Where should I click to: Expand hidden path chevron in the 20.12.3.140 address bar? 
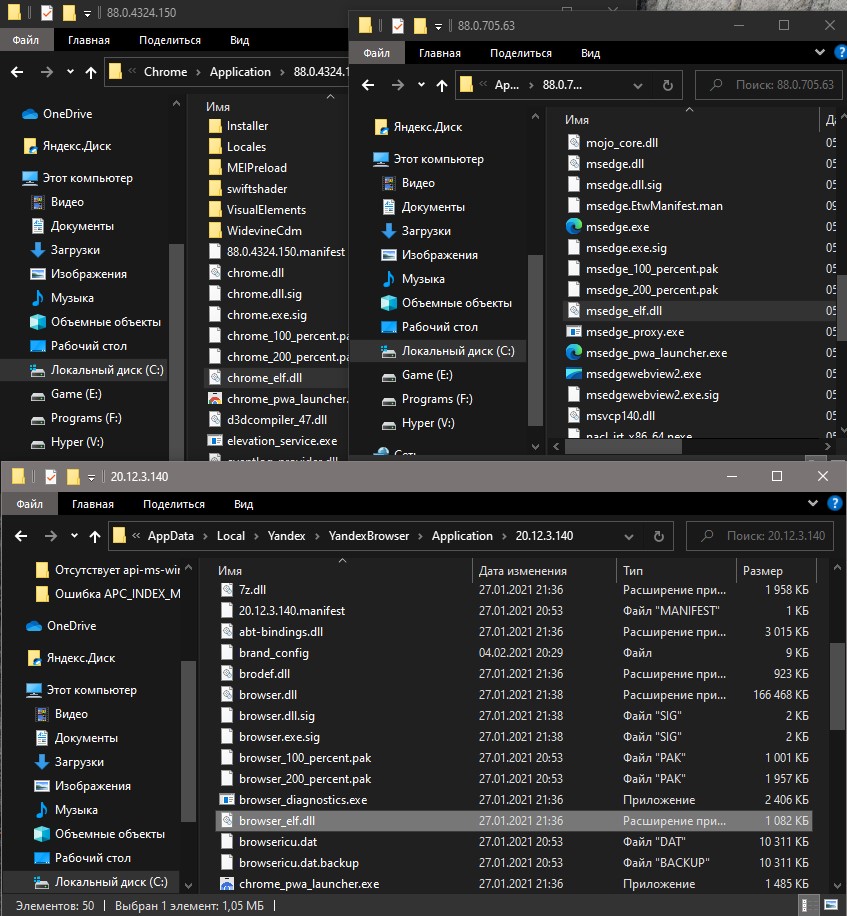click(136, 536)
